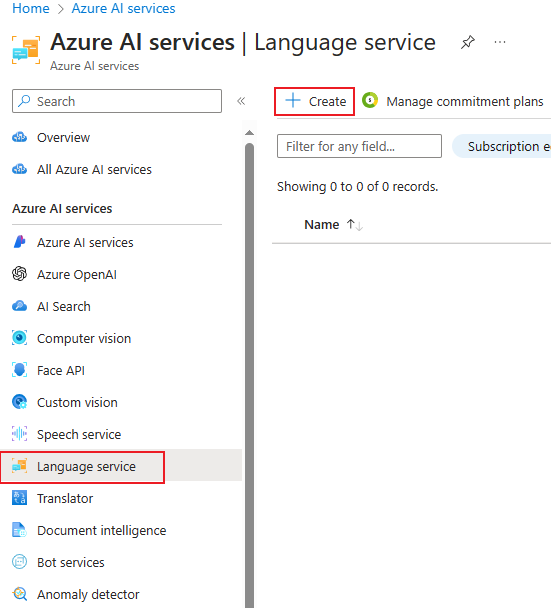The image size is (551, 608).
Task: Click the Create plus button
Action: (314, 101)
